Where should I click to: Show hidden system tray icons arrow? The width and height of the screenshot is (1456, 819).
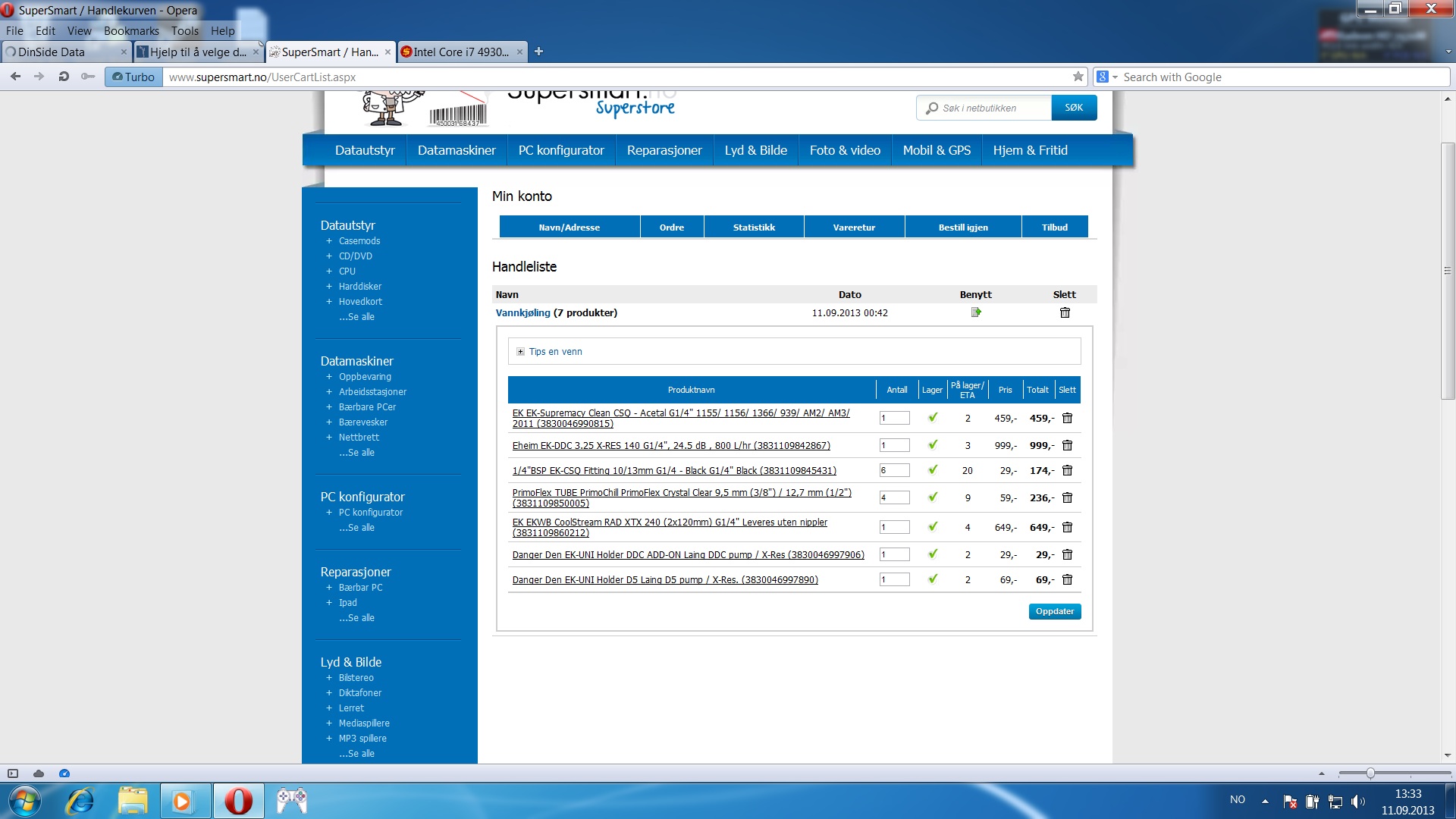(x=1265, y=801)
